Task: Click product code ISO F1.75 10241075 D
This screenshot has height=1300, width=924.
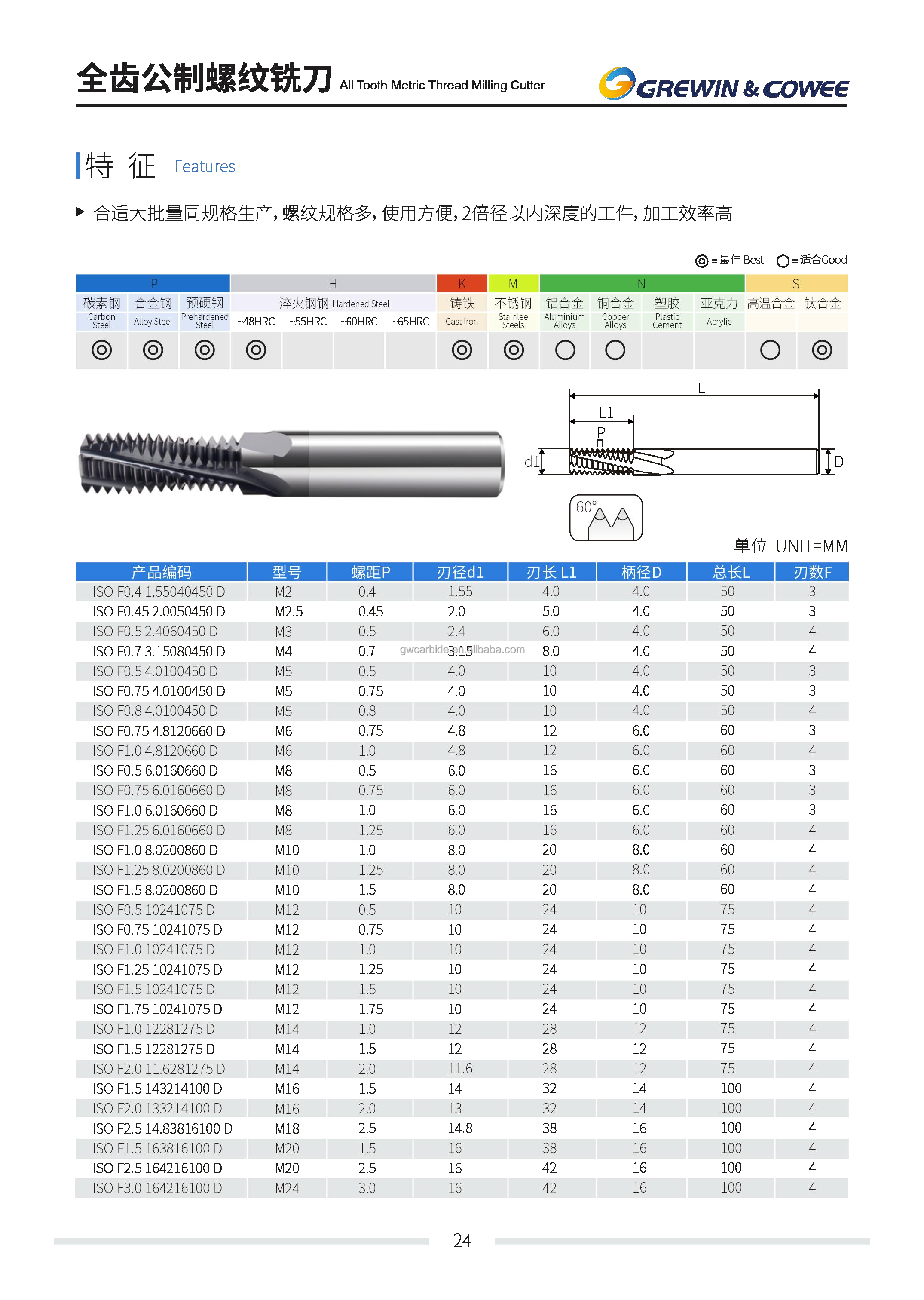Action: (157, 1009)
